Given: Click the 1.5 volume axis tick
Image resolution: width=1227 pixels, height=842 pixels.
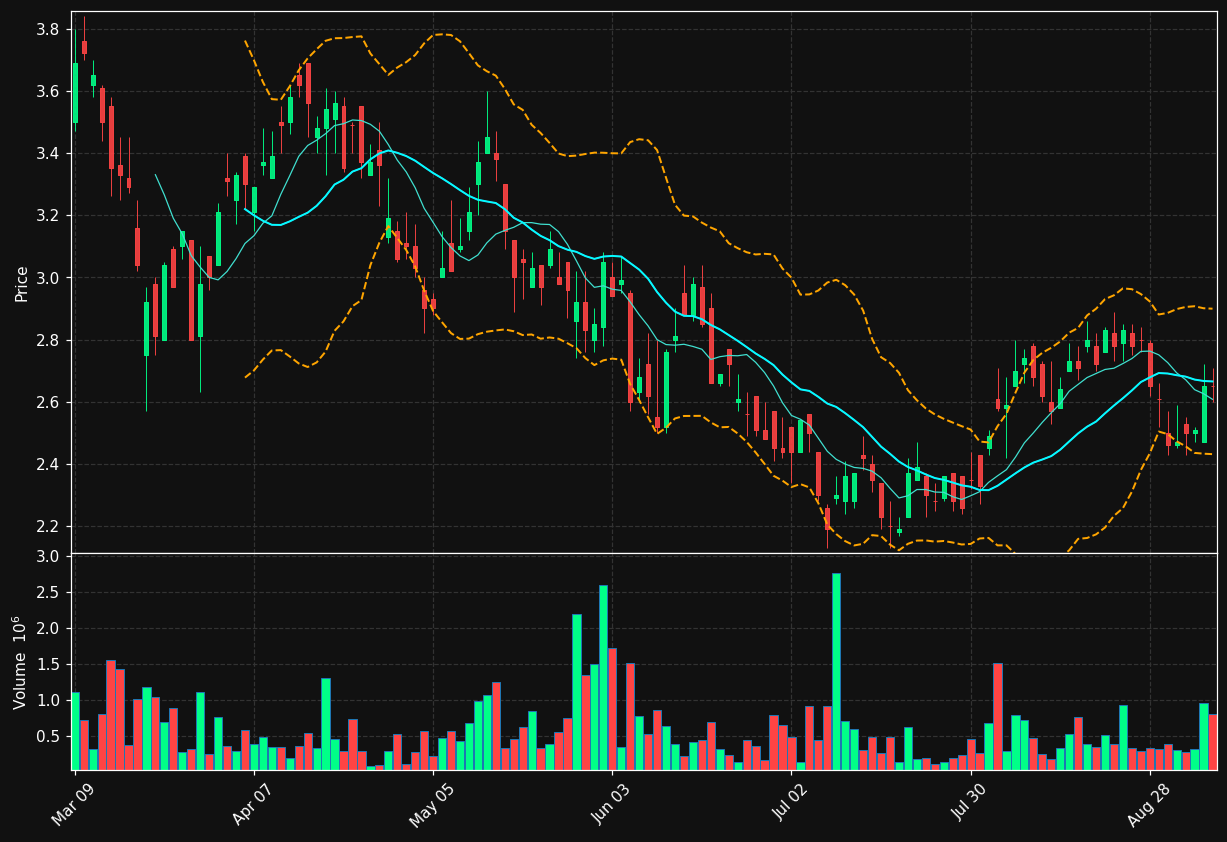Looking at the screenshot, I should coord(50,665).
